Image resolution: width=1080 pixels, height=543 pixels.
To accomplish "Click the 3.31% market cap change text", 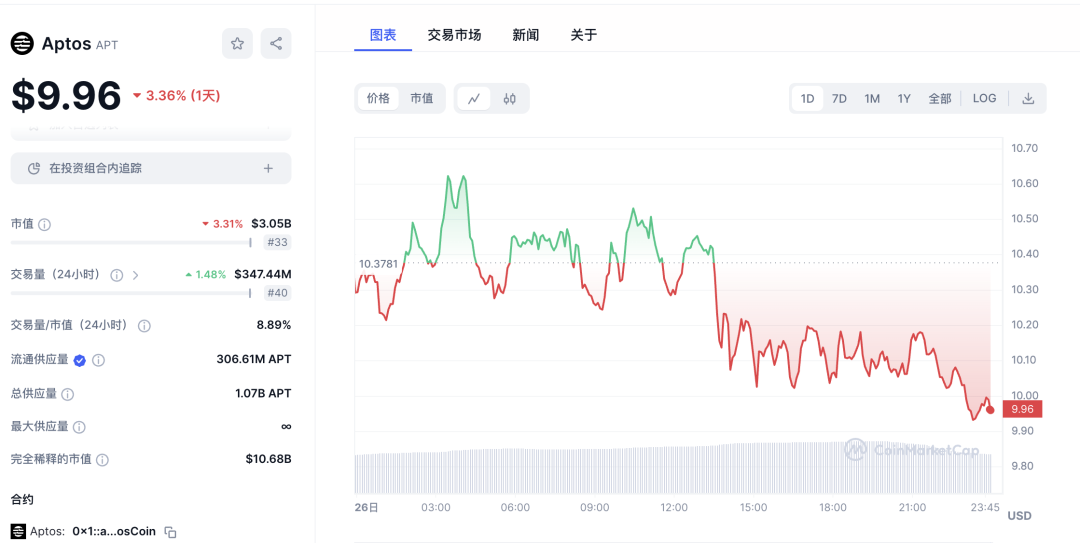I will coord(222,224).
